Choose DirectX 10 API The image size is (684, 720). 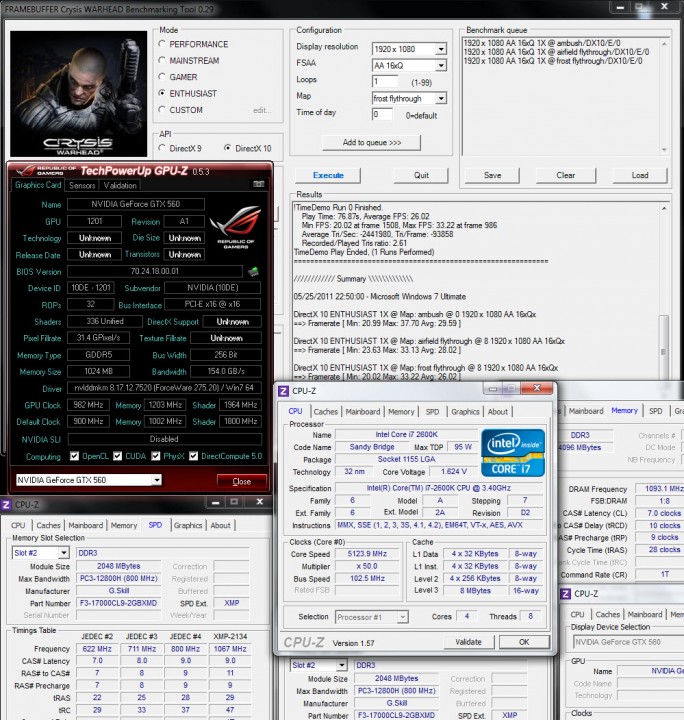[x=227, y=148]
